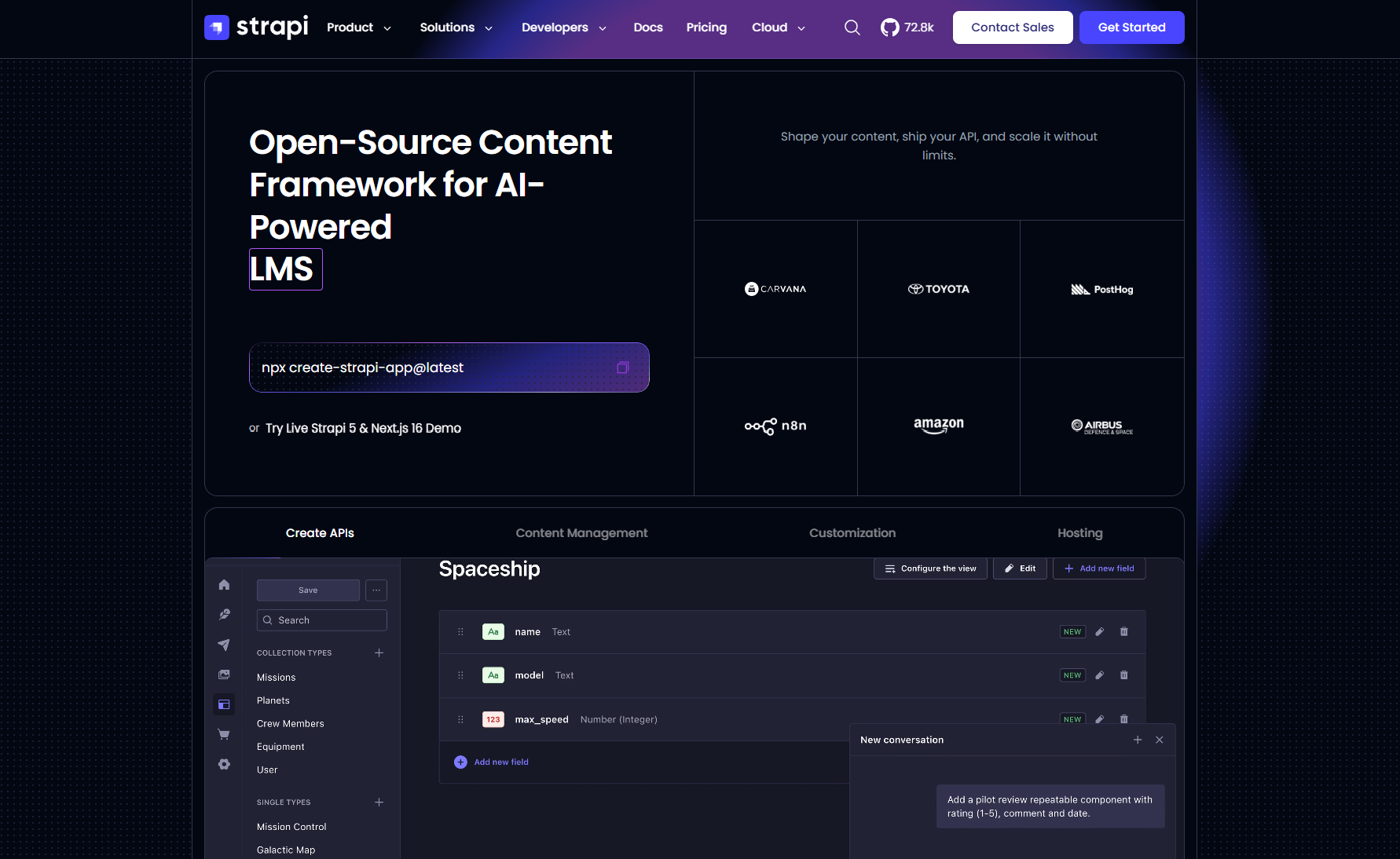Copy the npx create-strapi-app command
The width and height of the screenshot is (1400, 859).
623,367
